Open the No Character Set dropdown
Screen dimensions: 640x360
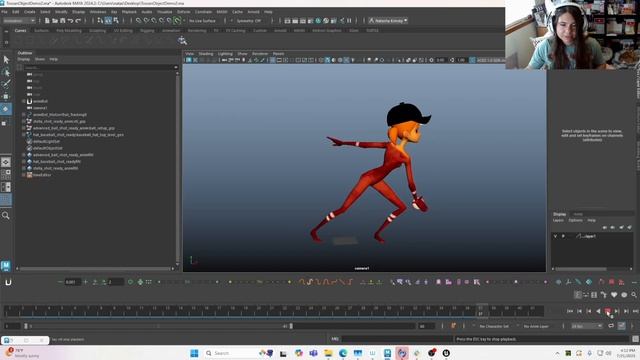[x=494, y=326]
